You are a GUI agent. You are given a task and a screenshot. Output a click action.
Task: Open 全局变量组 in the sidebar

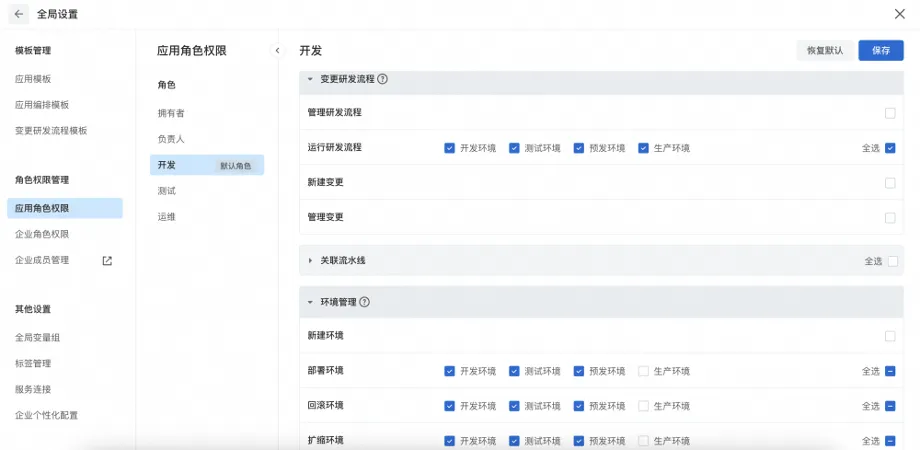38,337
